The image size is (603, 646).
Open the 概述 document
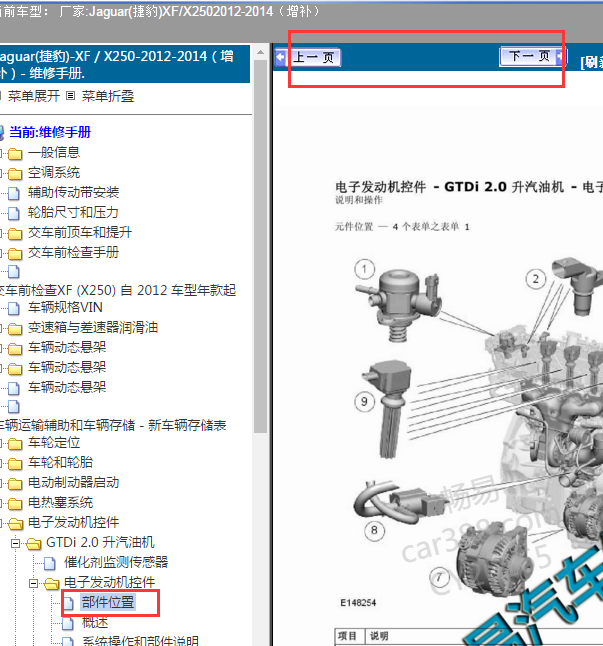(x=95, y=622)
